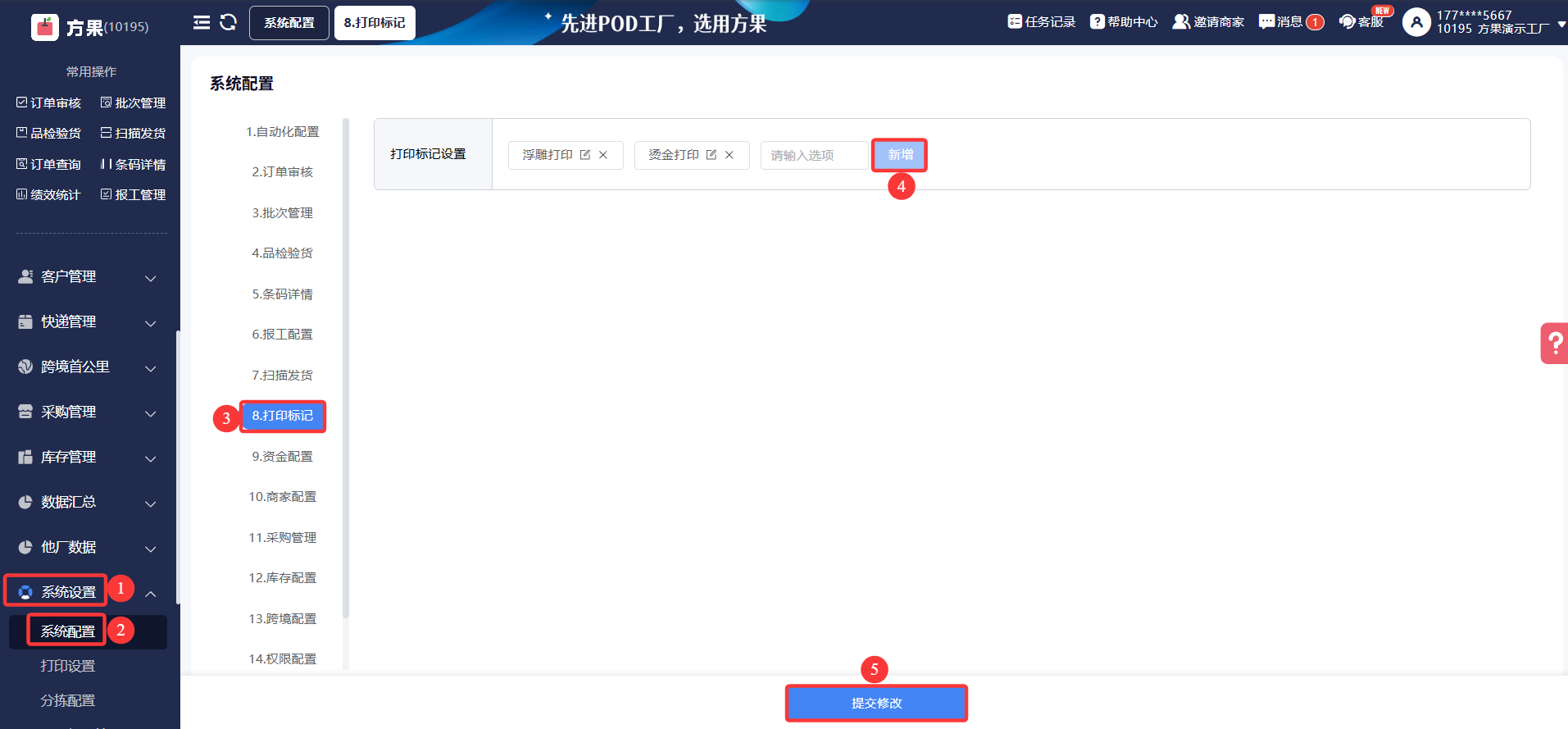Expand 库存管理 menu
The height and width of the screenshot is (729, 1568).
(88, 458)
